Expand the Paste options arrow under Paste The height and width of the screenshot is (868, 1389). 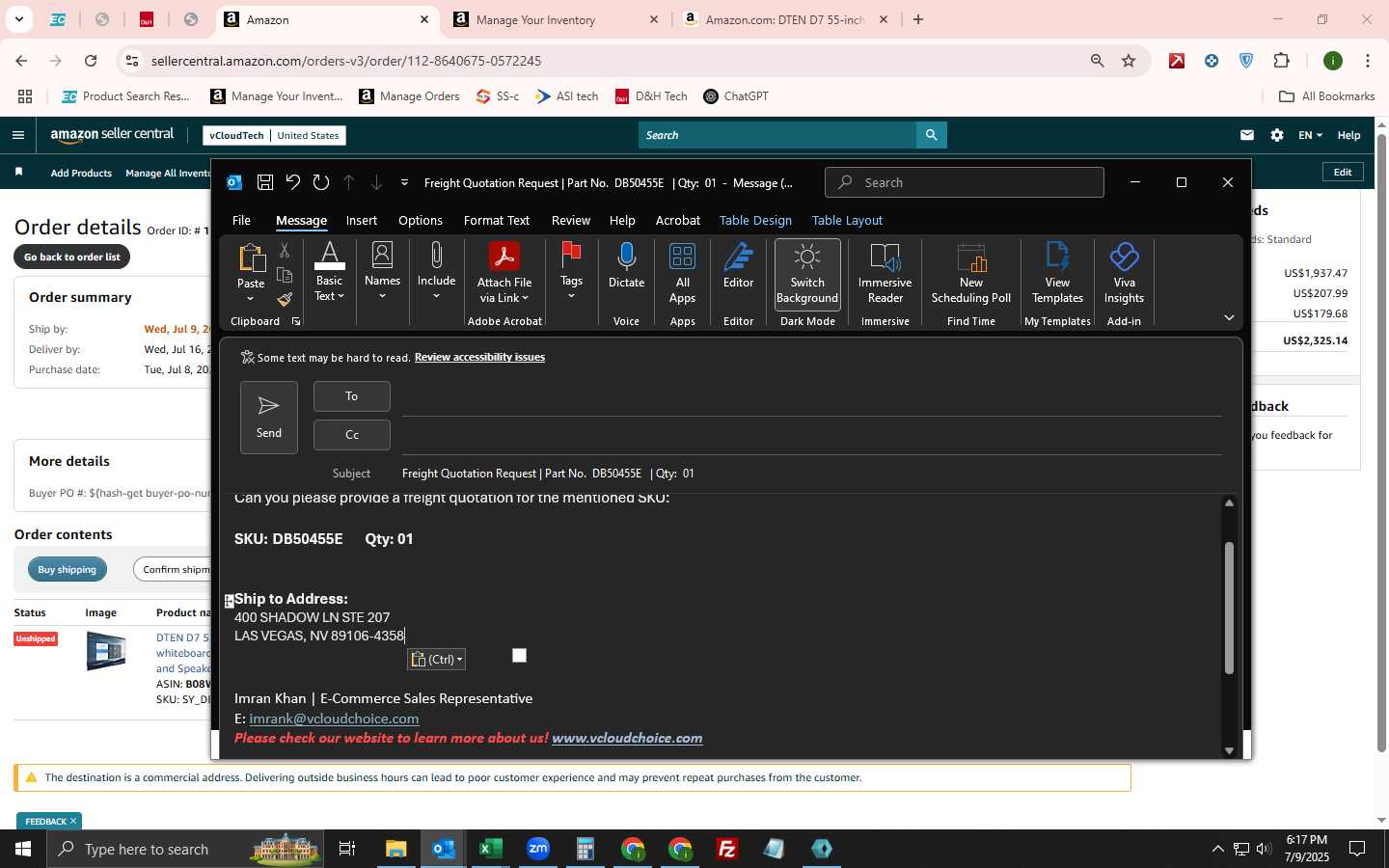(x=251, y=298)
